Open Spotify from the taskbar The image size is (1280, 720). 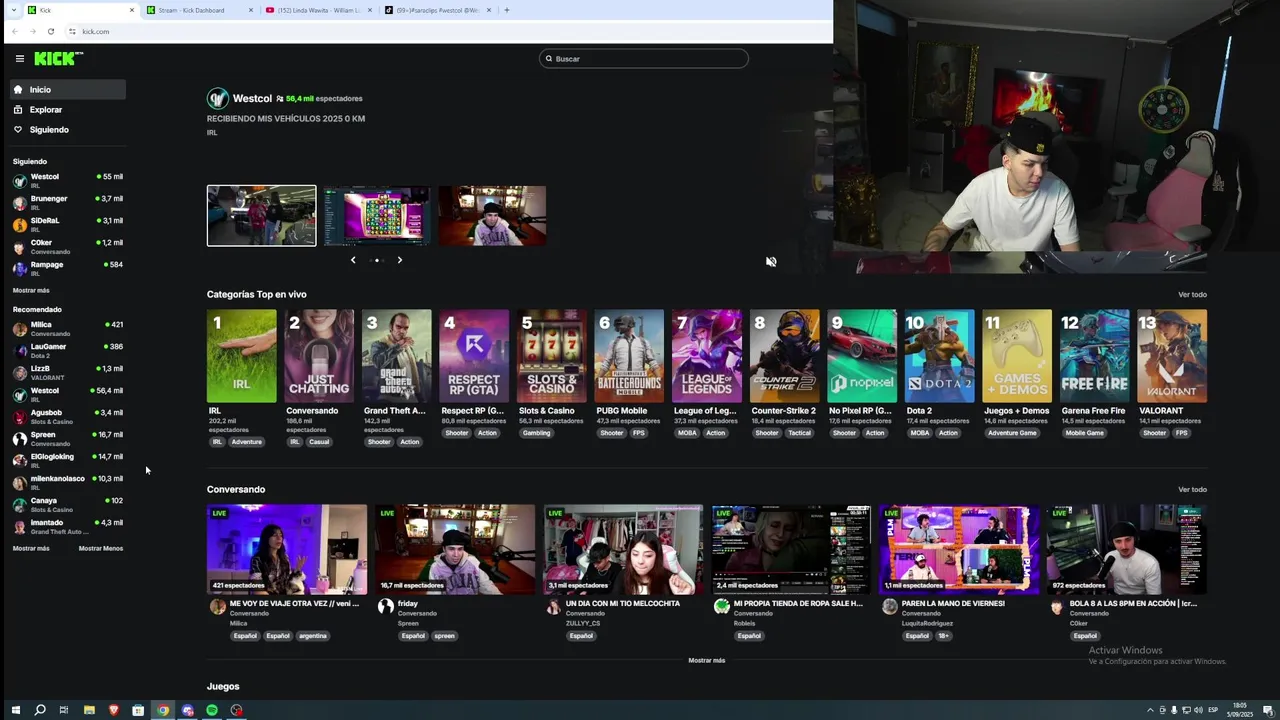pyautogui.click(x=212, y=710)
